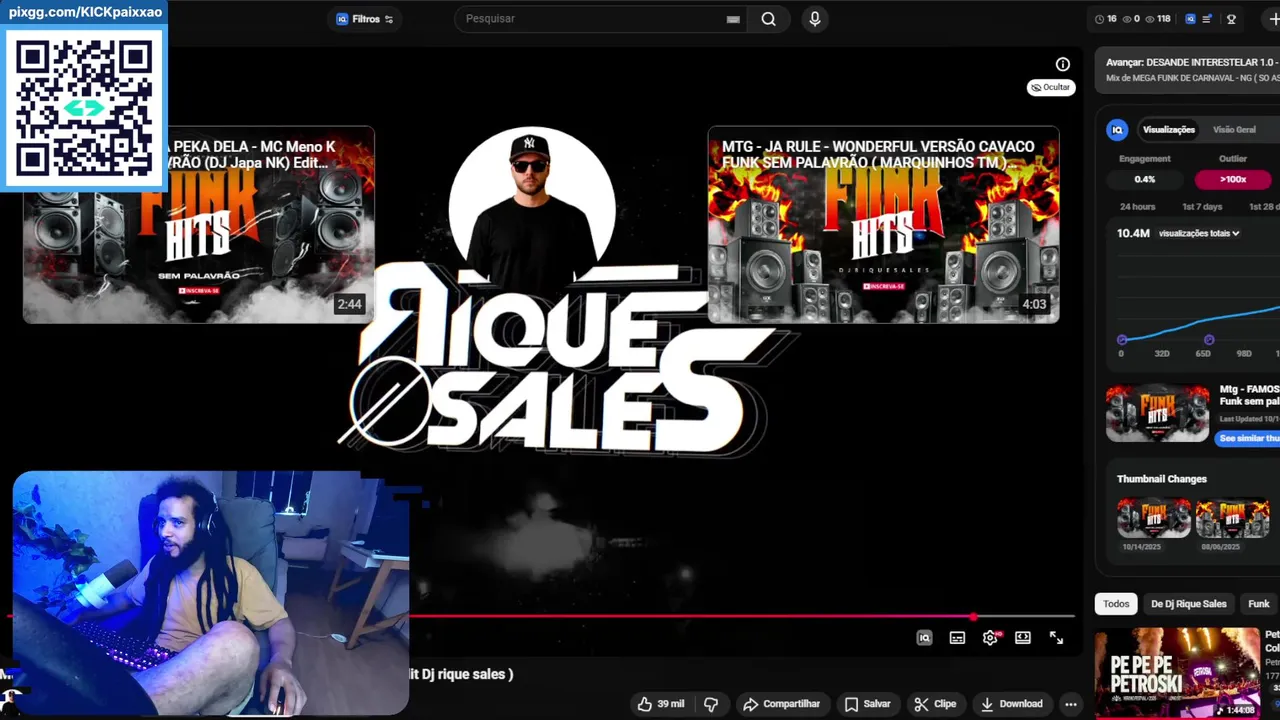
Task: Expand visualizações totais dropdown
Action: (1199, 234)
